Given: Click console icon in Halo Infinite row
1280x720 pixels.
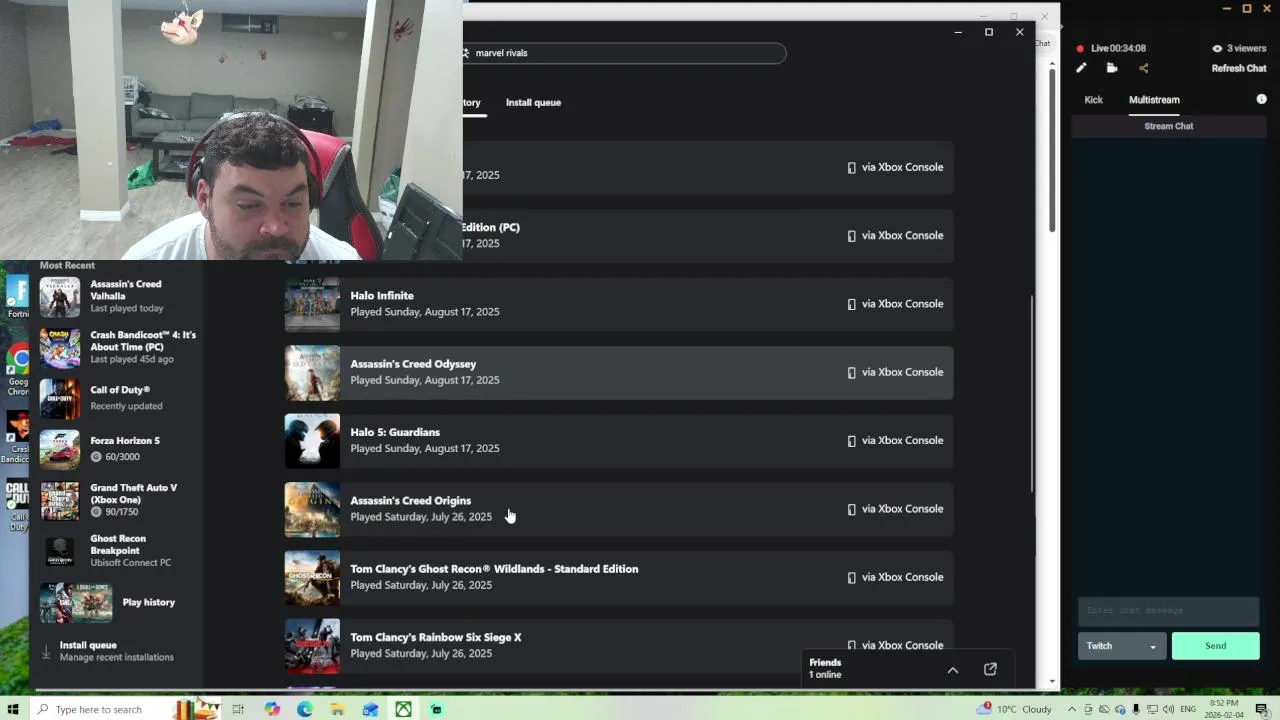Looking at the screenshot, I should click(x=851, y=304).
